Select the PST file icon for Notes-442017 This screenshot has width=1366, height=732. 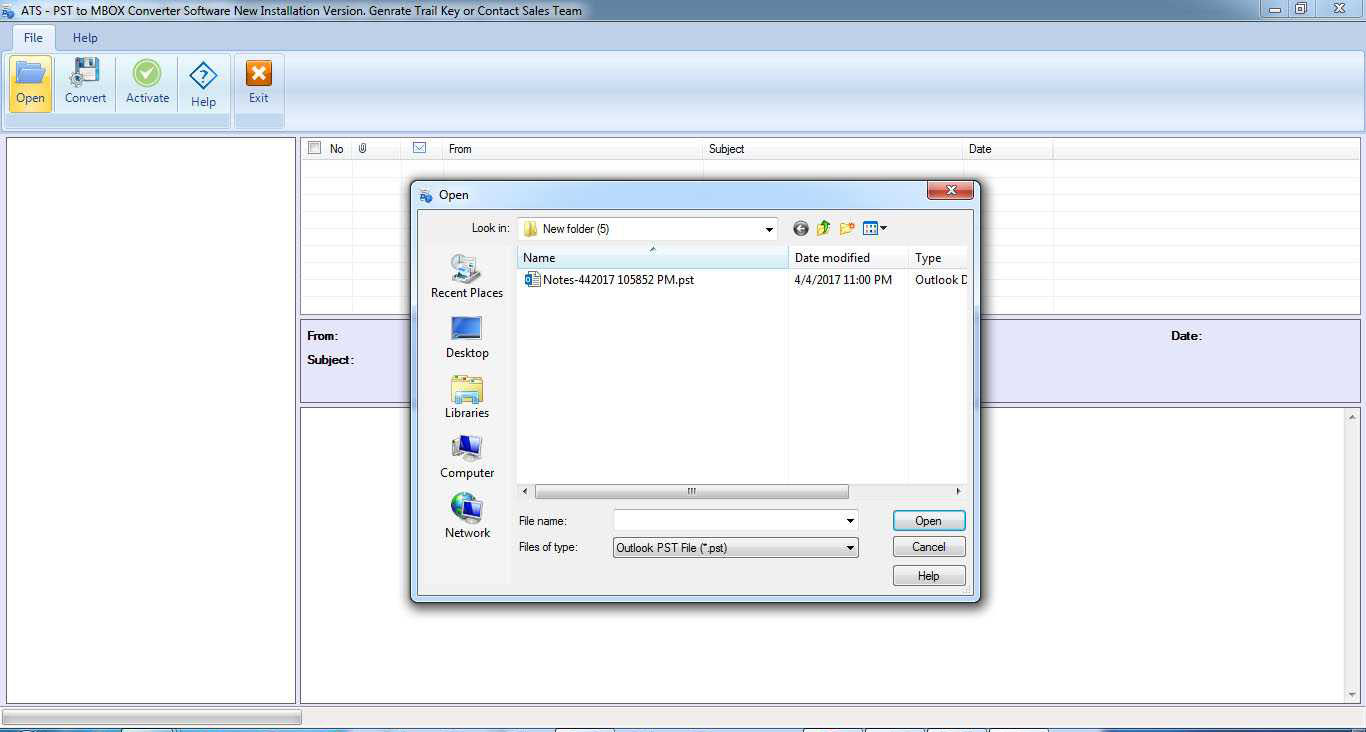pyautogui.click(x=532, y=280)
